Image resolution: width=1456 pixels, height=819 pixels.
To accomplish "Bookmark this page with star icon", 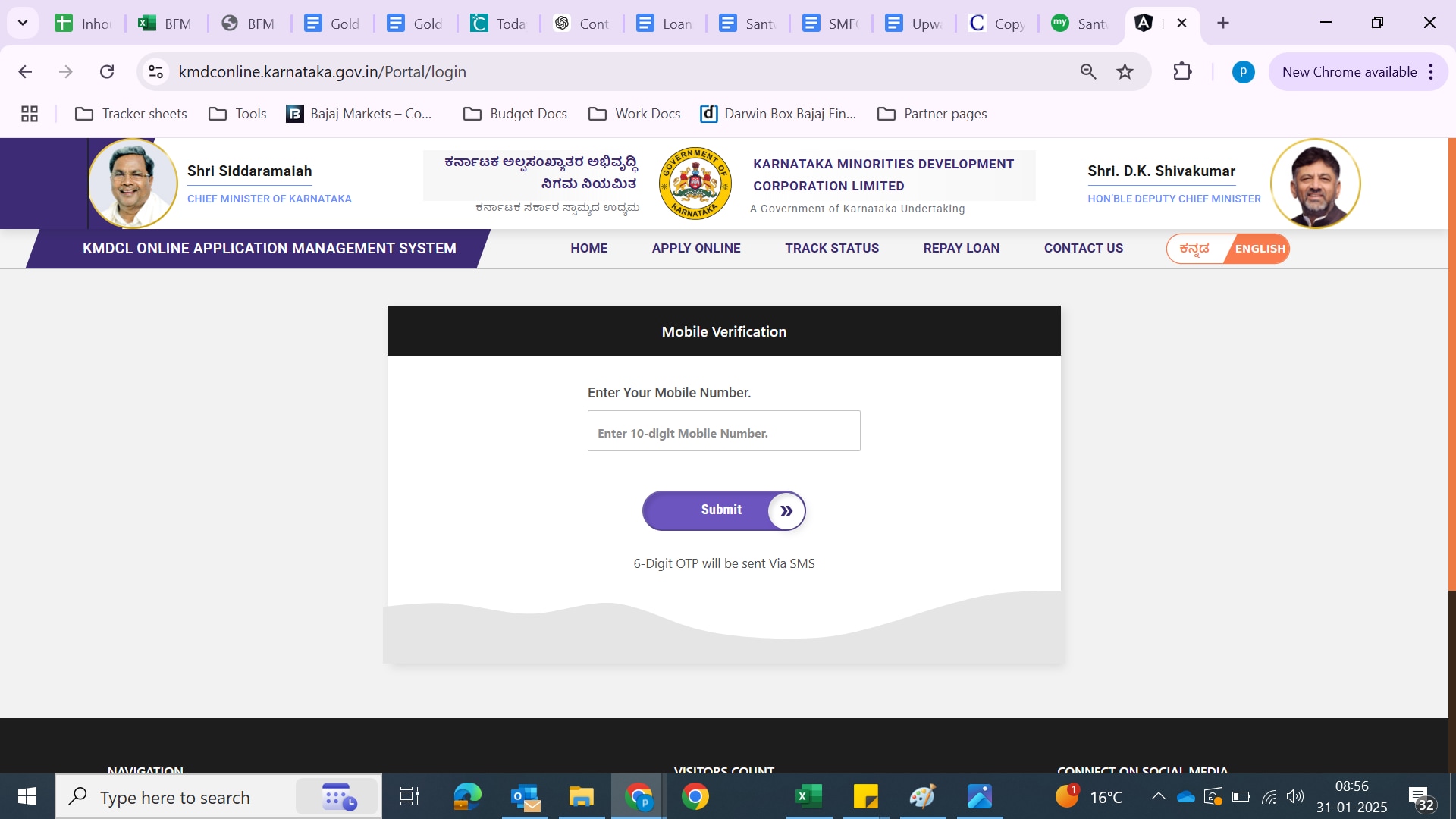I will 1125,72.
